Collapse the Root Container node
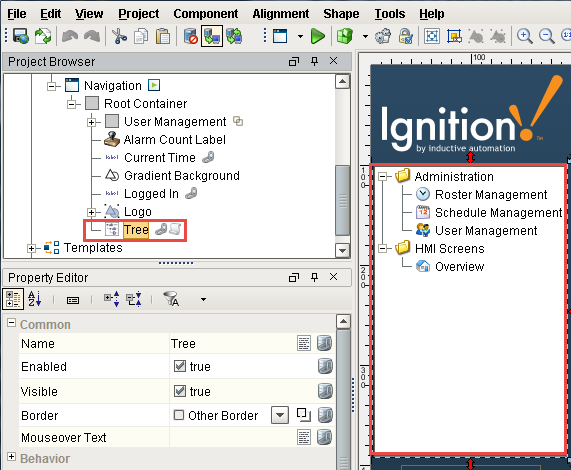The height and width of the screenshot is (470, 571). click(x=72, y=104)
